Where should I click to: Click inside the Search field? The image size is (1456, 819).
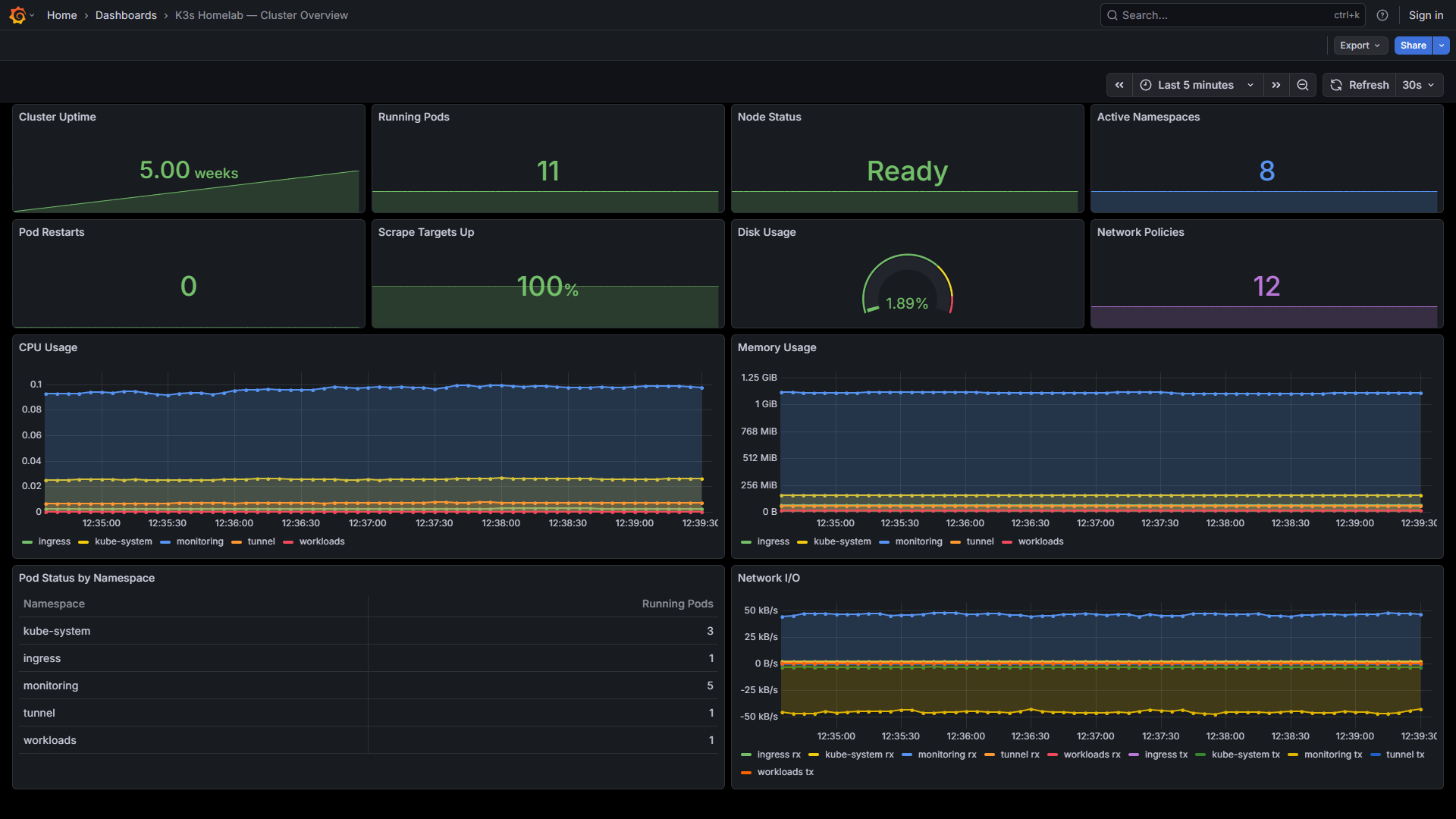[x=1213, y=14]
